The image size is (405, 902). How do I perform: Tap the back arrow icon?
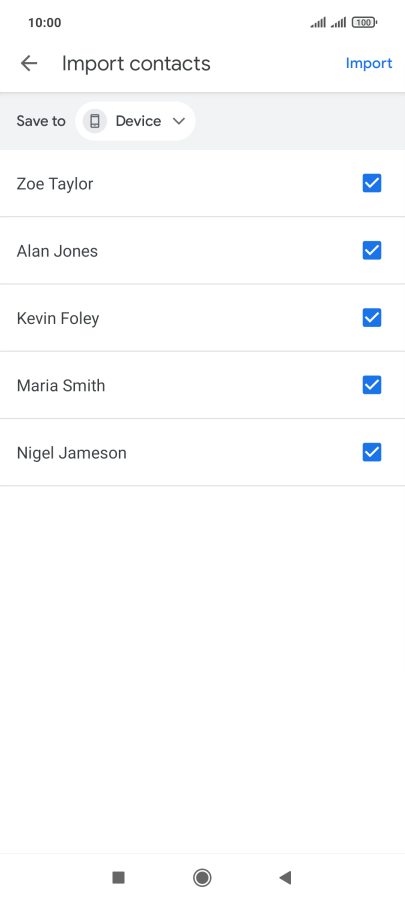click(29, 63)
